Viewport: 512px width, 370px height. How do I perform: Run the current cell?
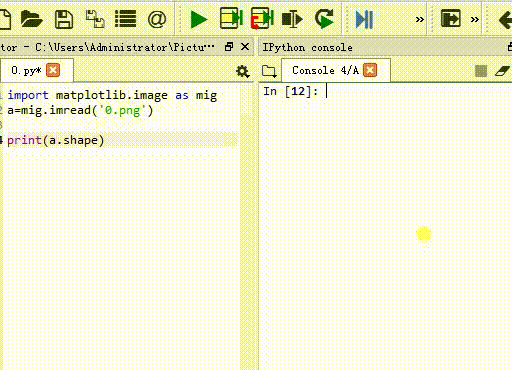231,18
